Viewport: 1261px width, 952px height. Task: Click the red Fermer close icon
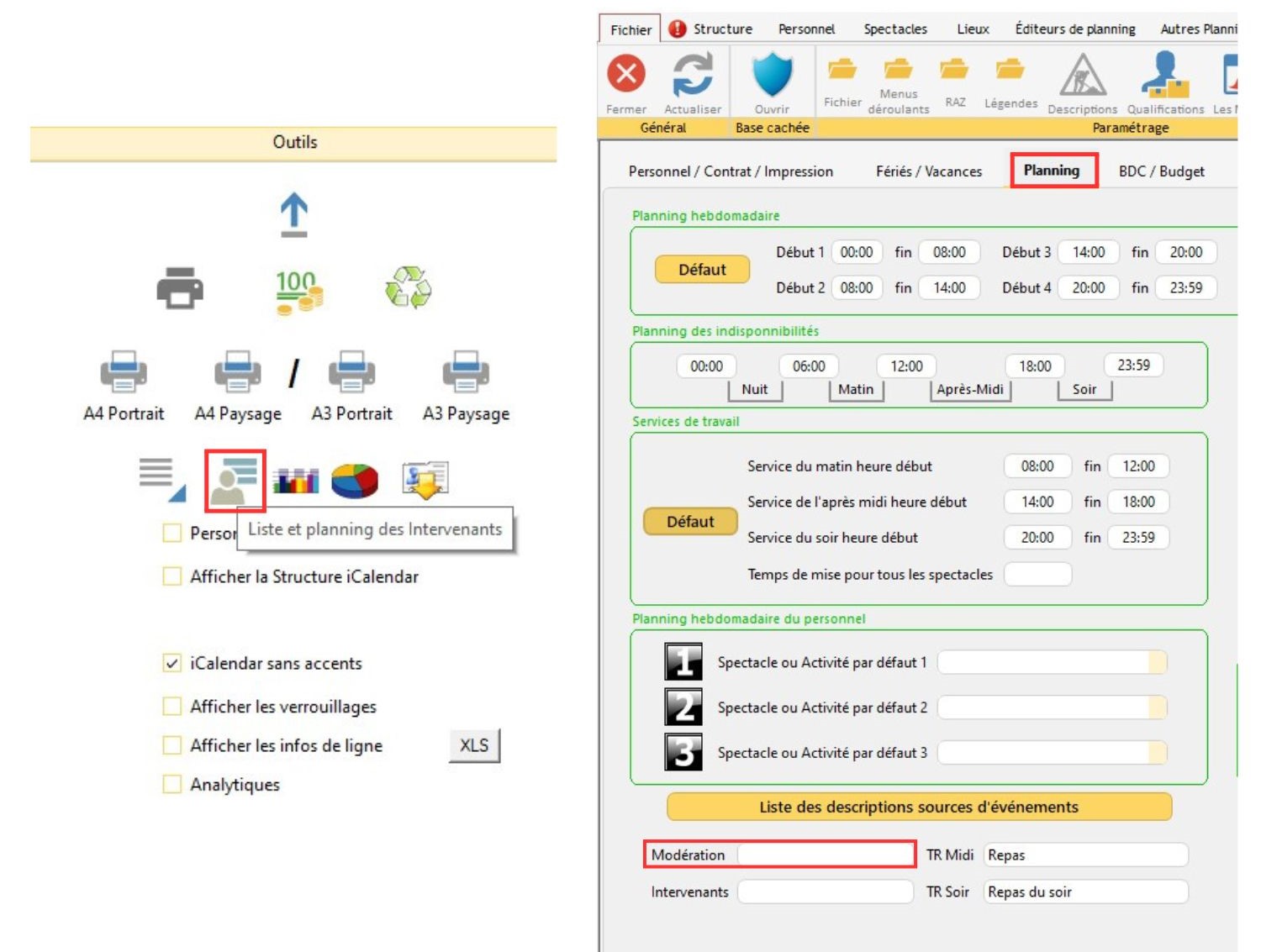click(626, 74)
